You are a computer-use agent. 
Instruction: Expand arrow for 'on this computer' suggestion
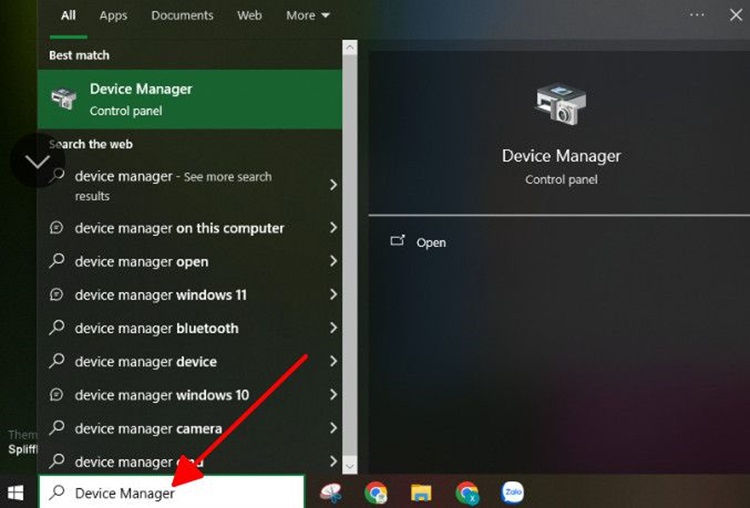click(x=333, y=228)
